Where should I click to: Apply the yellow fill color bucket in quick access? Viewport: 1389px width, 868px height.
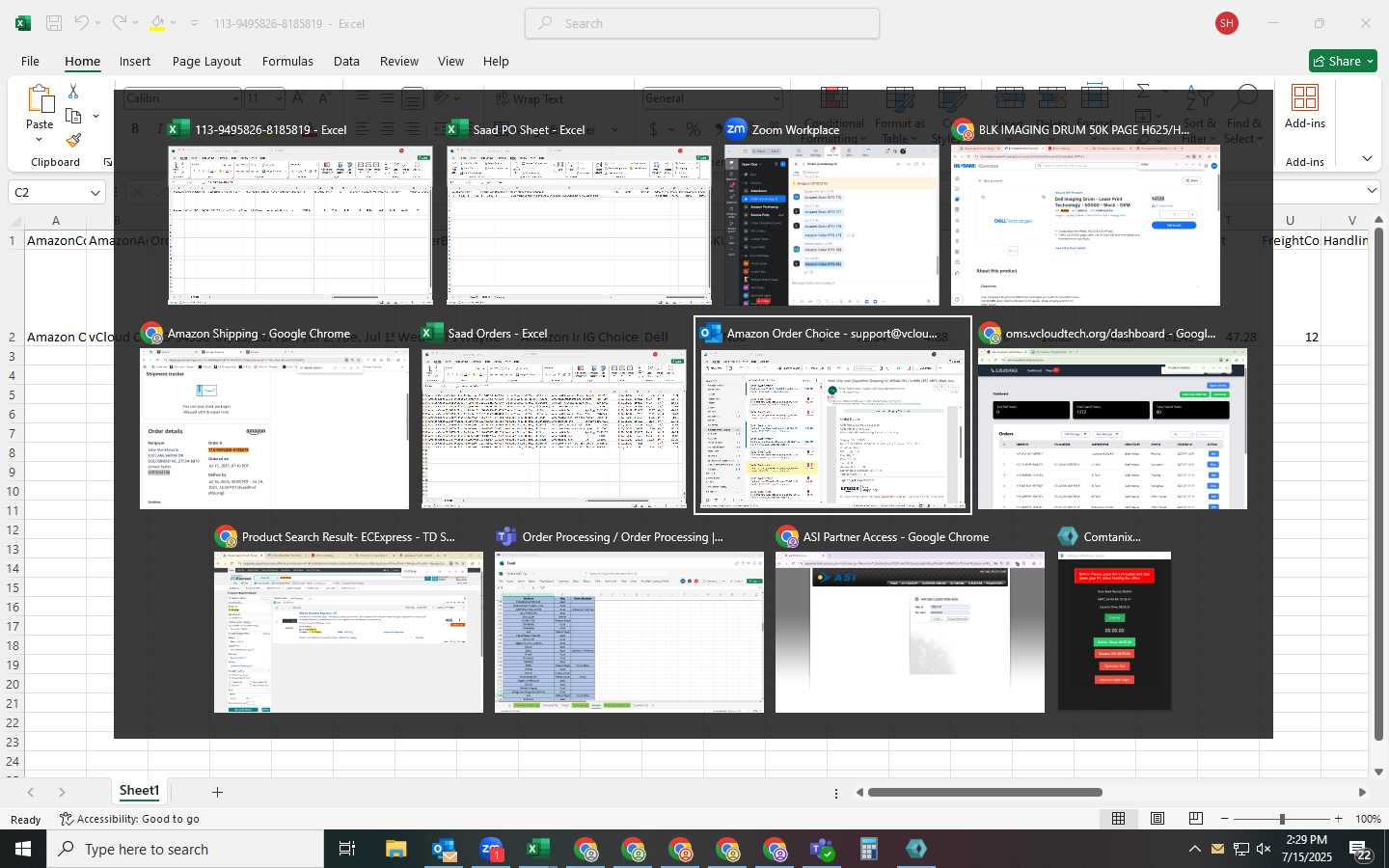click(157, 23)
